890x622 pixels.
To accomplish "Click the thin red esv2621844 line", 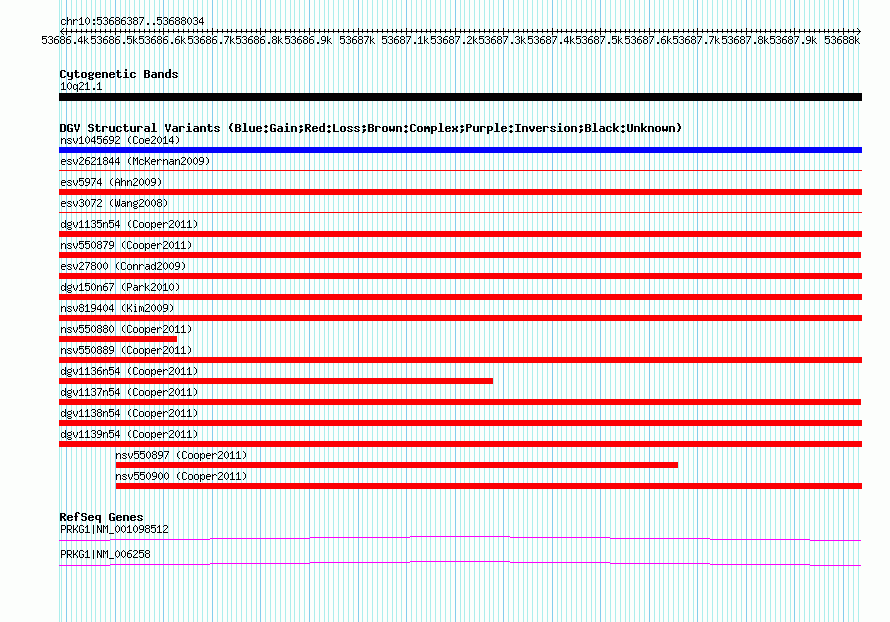I will (x=460, y=170).
